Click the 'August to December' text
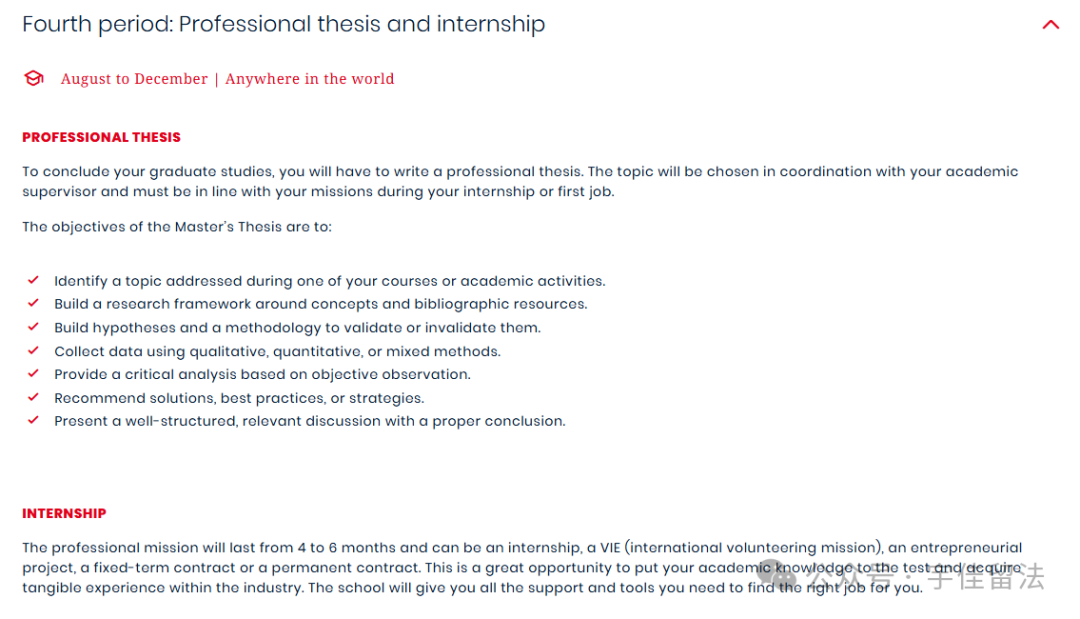This screenshot has width=1080, height=619. click(x=134, y=79)
